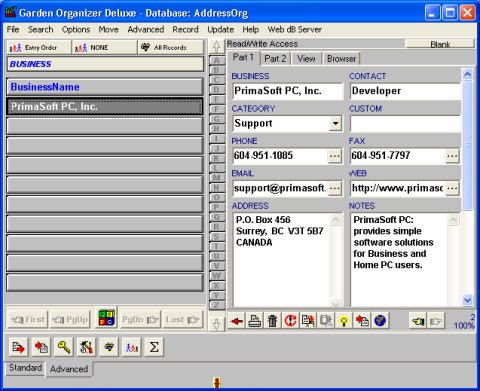480x391 pixels.
Task: Click the down arrow below alphabet index
Action: point(217,324)
